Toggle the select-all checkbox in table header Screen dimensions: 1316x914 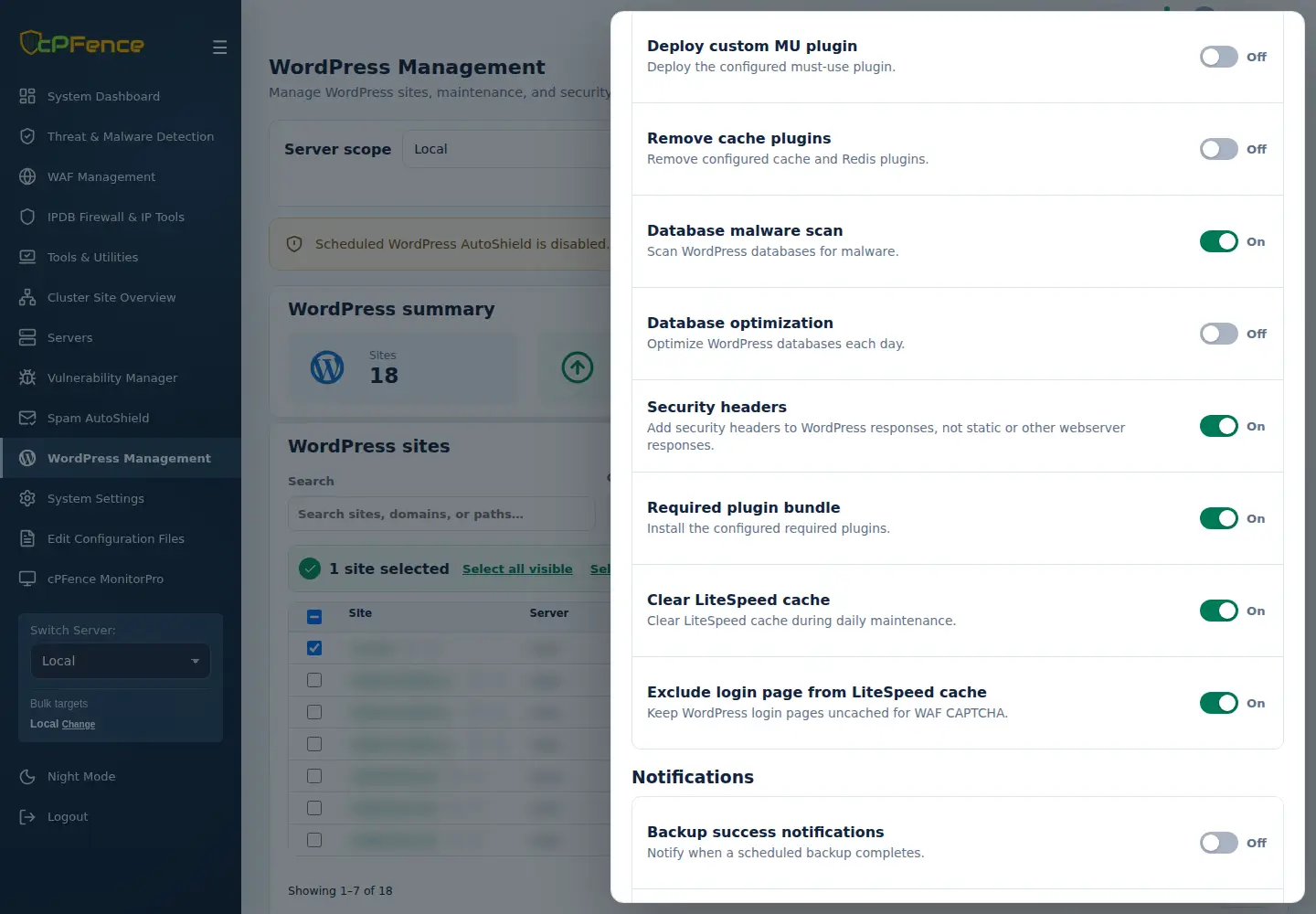[314, 616]
